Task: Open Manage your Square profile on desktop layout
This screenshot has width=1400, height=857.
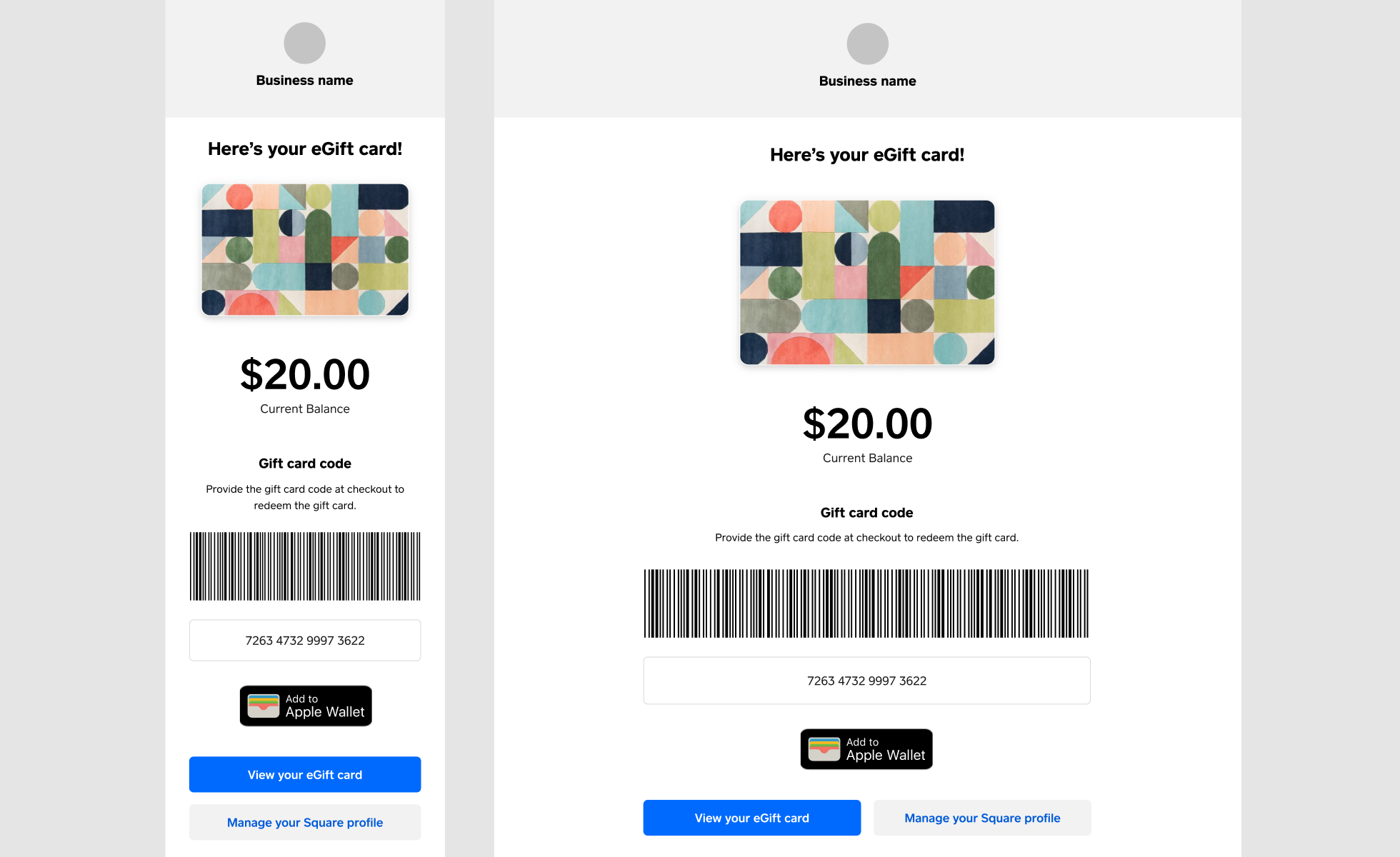Action: click(982, 818)
